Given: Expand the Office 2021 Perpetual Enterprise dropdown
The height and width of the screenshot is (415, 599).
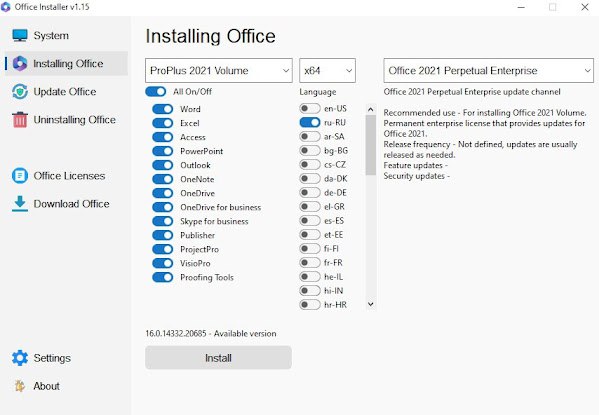Looking at the screenshot, I should click(489, 70).
